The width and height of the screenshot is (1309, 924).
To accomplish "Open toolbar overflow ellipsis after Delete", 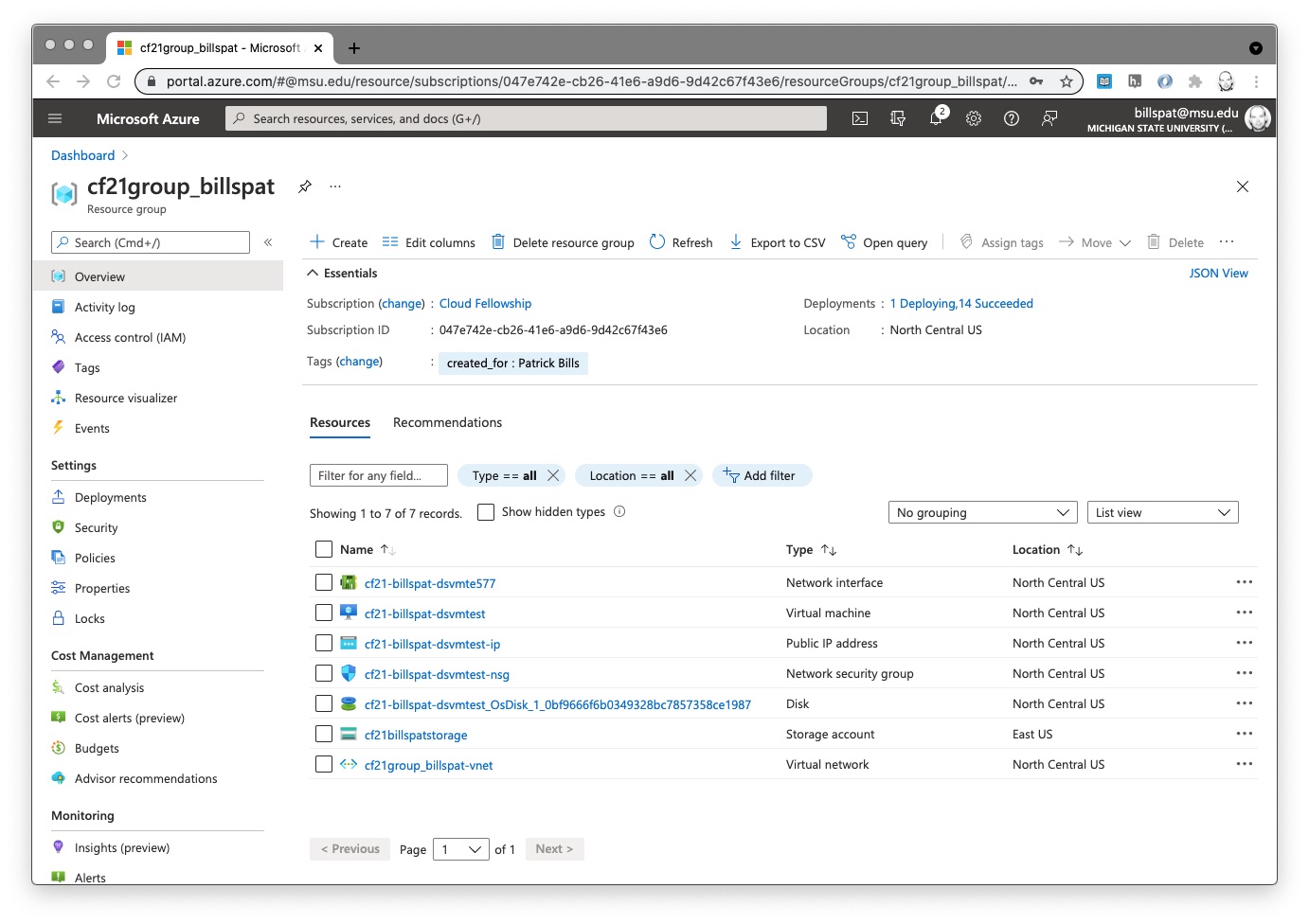I will (1227, 242).
